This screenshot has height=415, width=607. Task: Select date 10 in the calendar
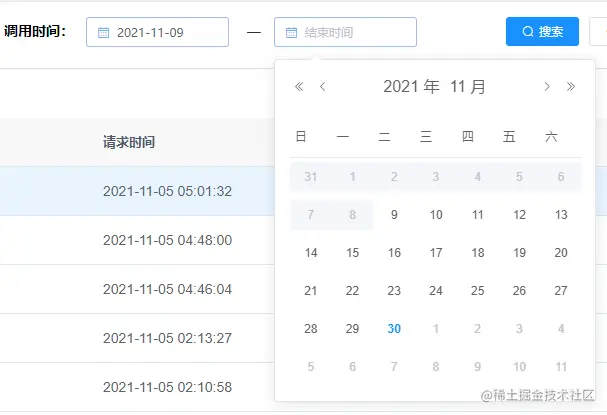pos(436,215)
